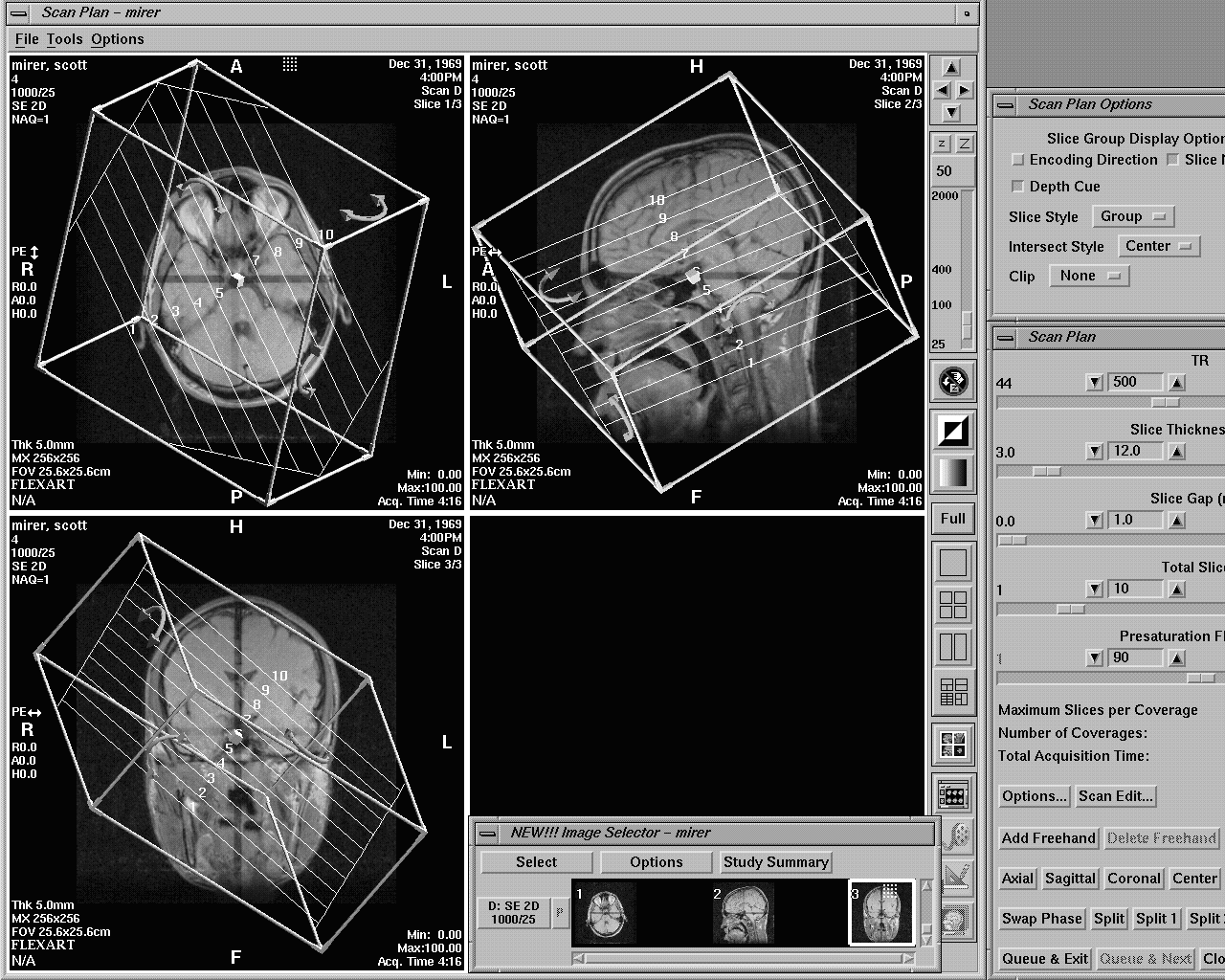Click the Split button

point(1109,919)
